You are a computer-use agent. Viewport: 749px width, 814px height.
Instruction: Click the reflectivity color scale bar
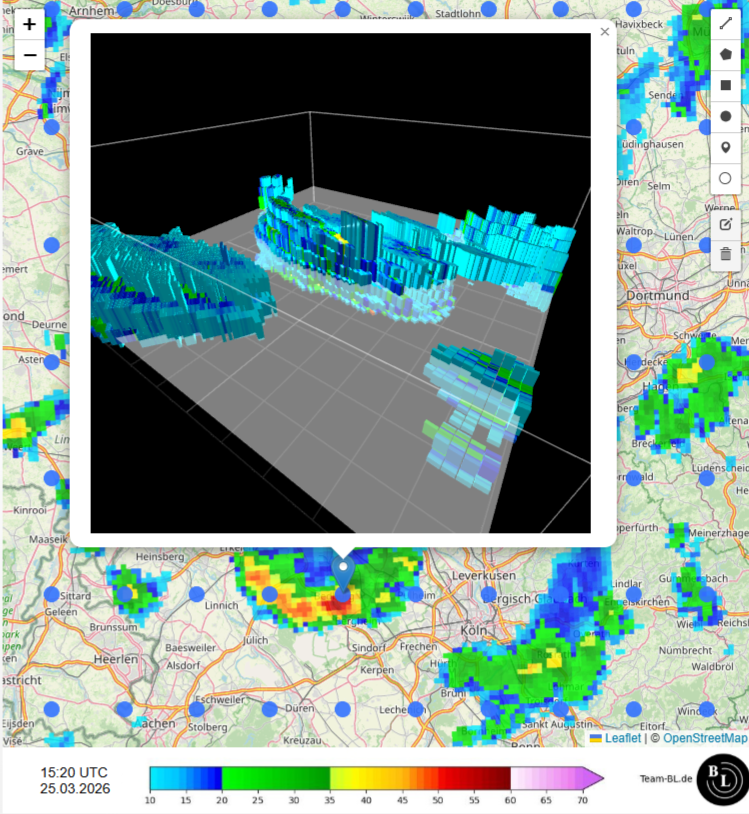click(x=377, y=778)
